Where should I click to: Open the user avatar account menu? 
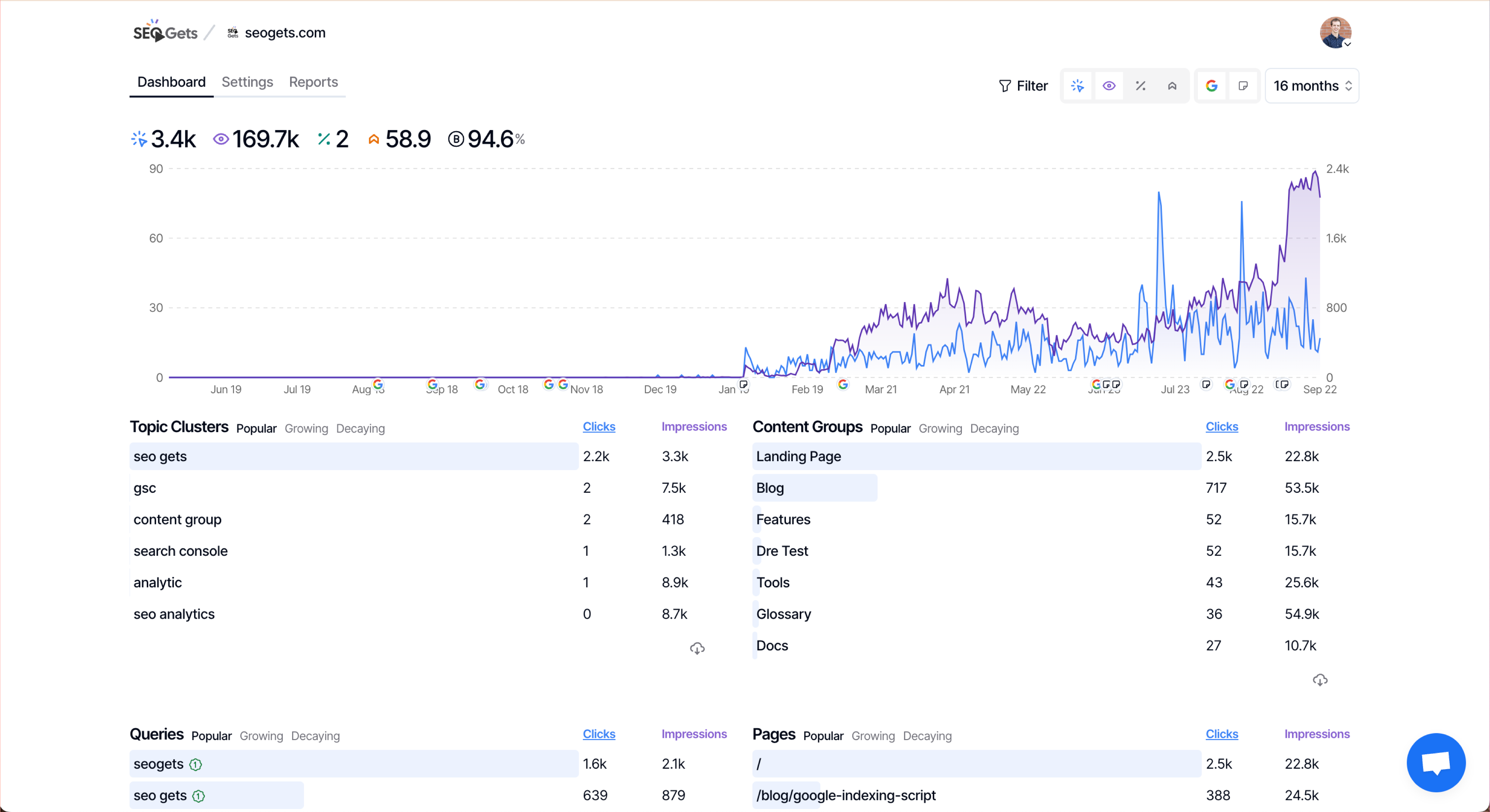[x=1335, y=32]
